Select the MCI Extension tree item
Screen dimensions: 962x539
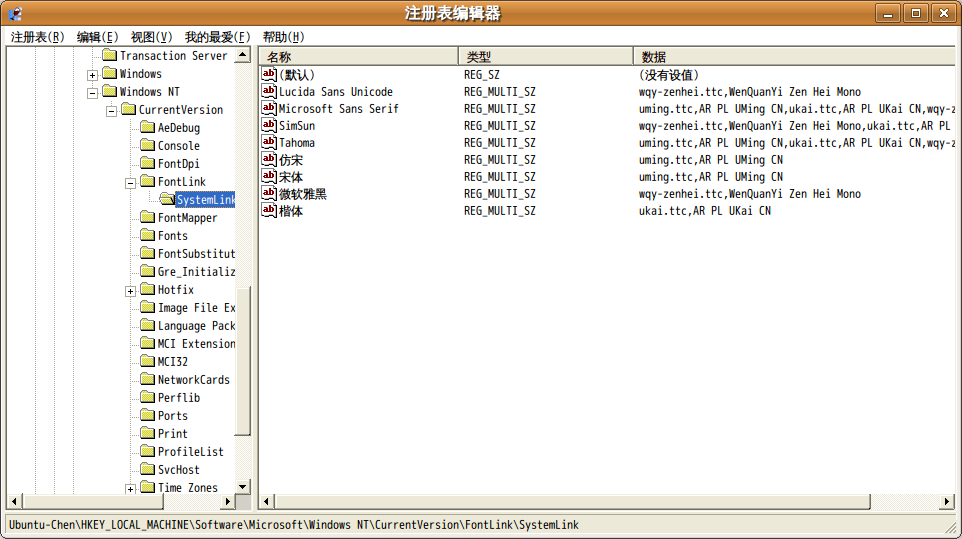(196, 343)
